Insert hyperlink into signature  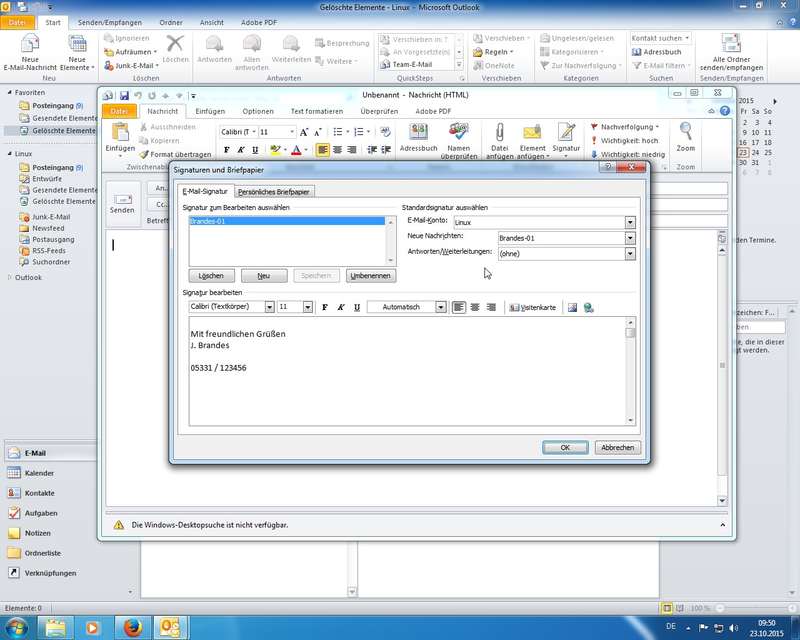point(588,307)
